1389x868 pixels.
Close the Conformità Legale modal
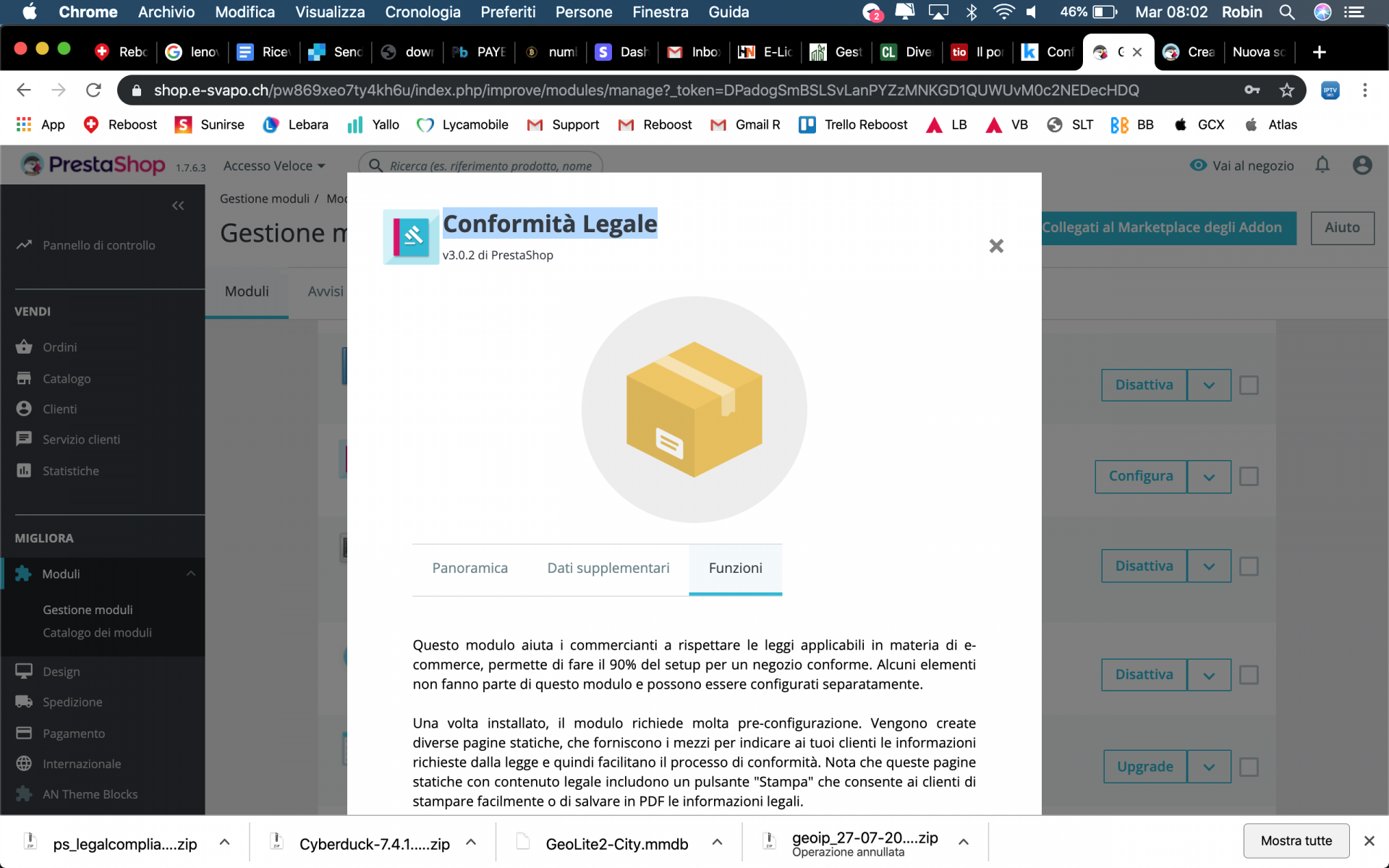point(996,246)
